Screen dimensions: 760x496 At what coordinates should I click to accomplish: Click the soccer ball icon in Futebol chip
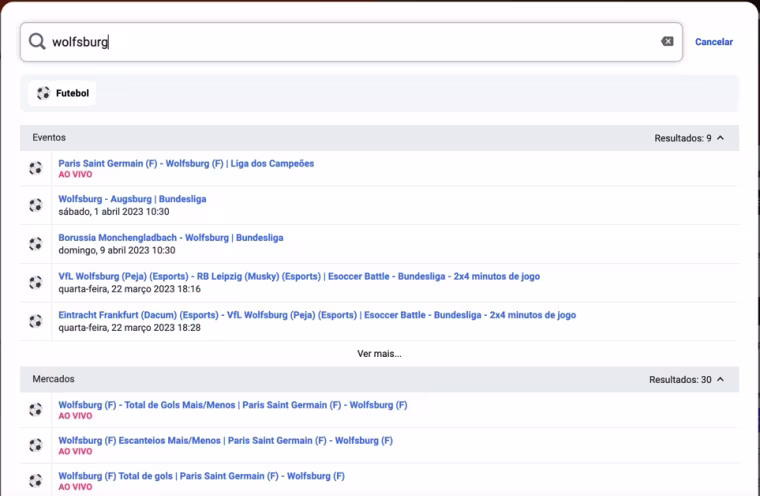pyautogui.click(x=43, y=93)
